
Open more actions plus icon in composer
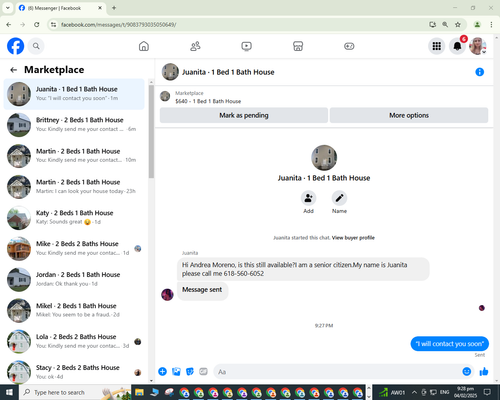click(162, 371)
